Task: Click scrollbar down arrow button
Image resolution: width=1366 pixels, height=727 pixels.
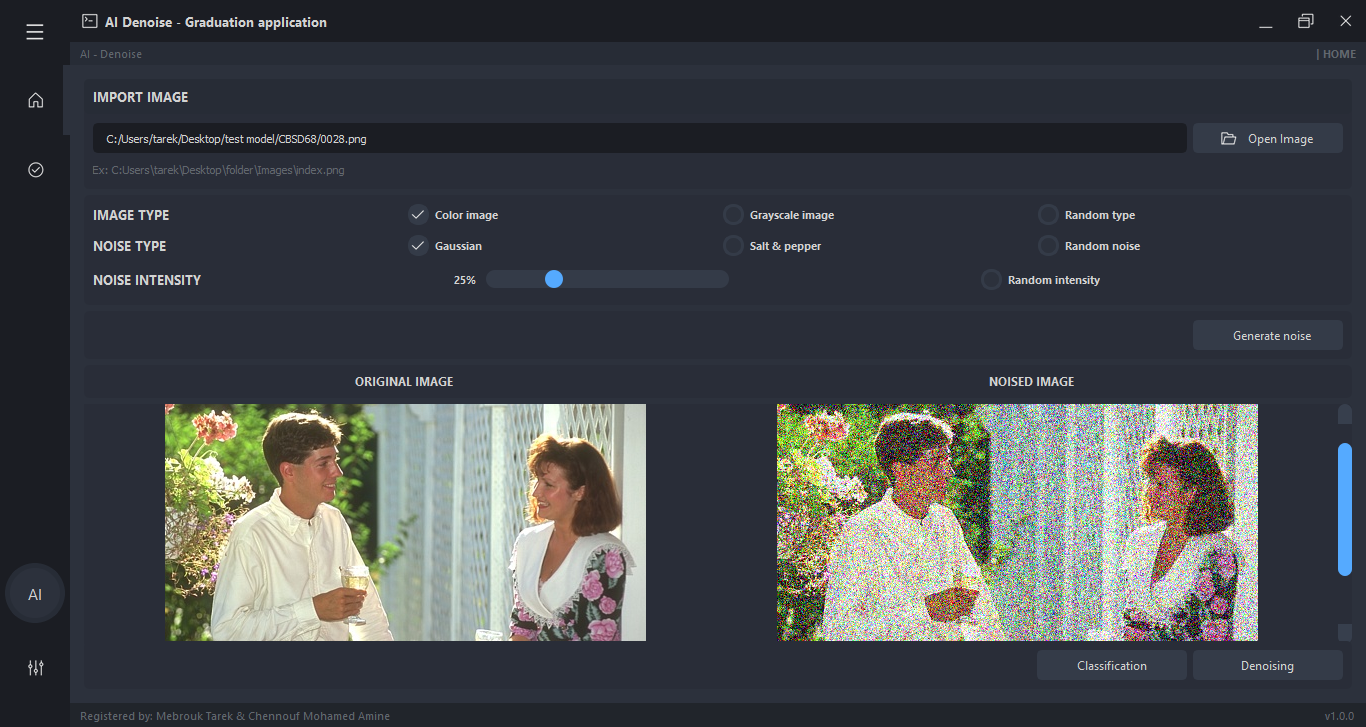Action: click(1345, 632)
